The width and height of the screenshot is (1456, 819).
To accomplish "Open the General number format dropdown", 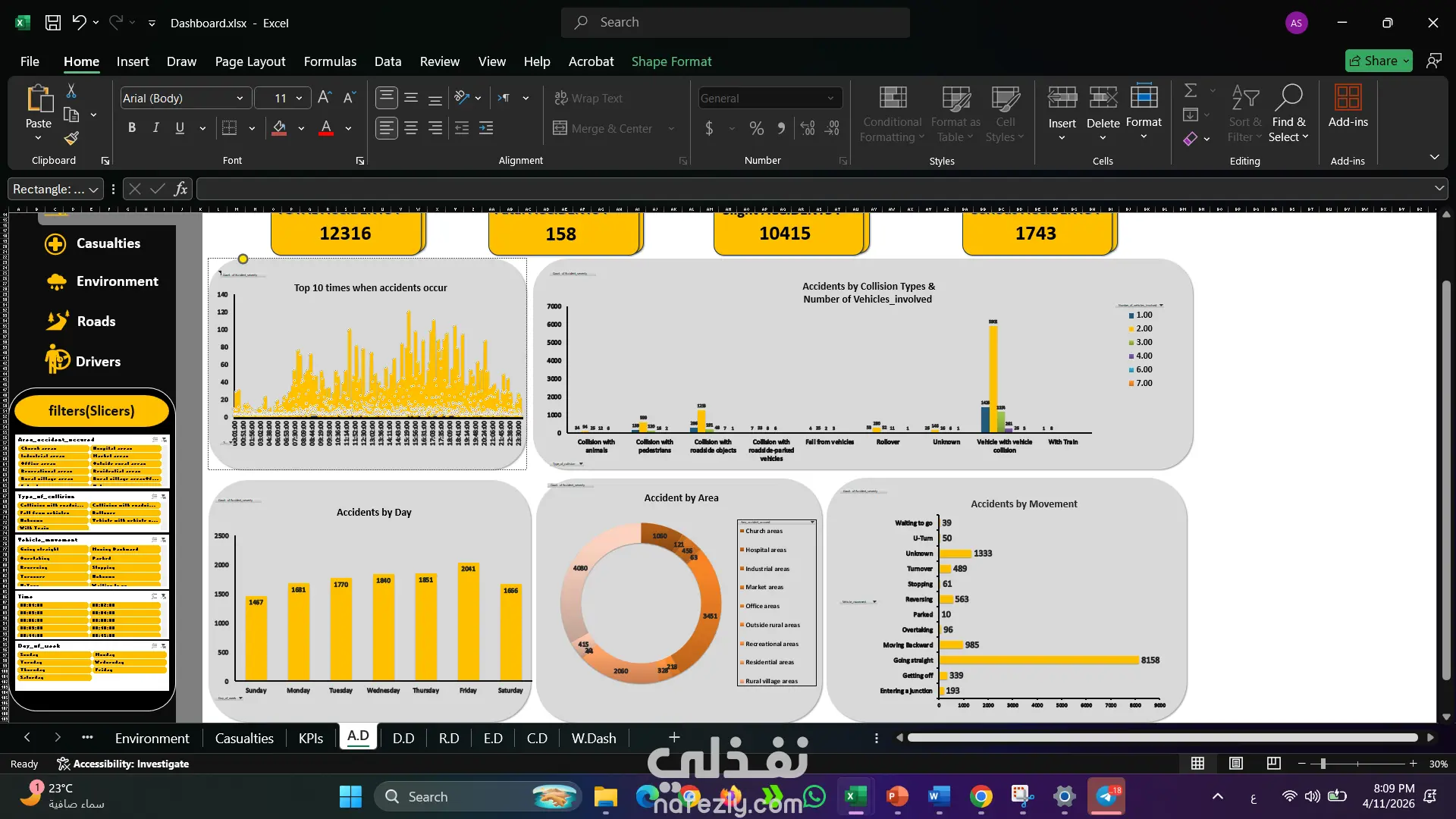I will [x=831, y=98].
